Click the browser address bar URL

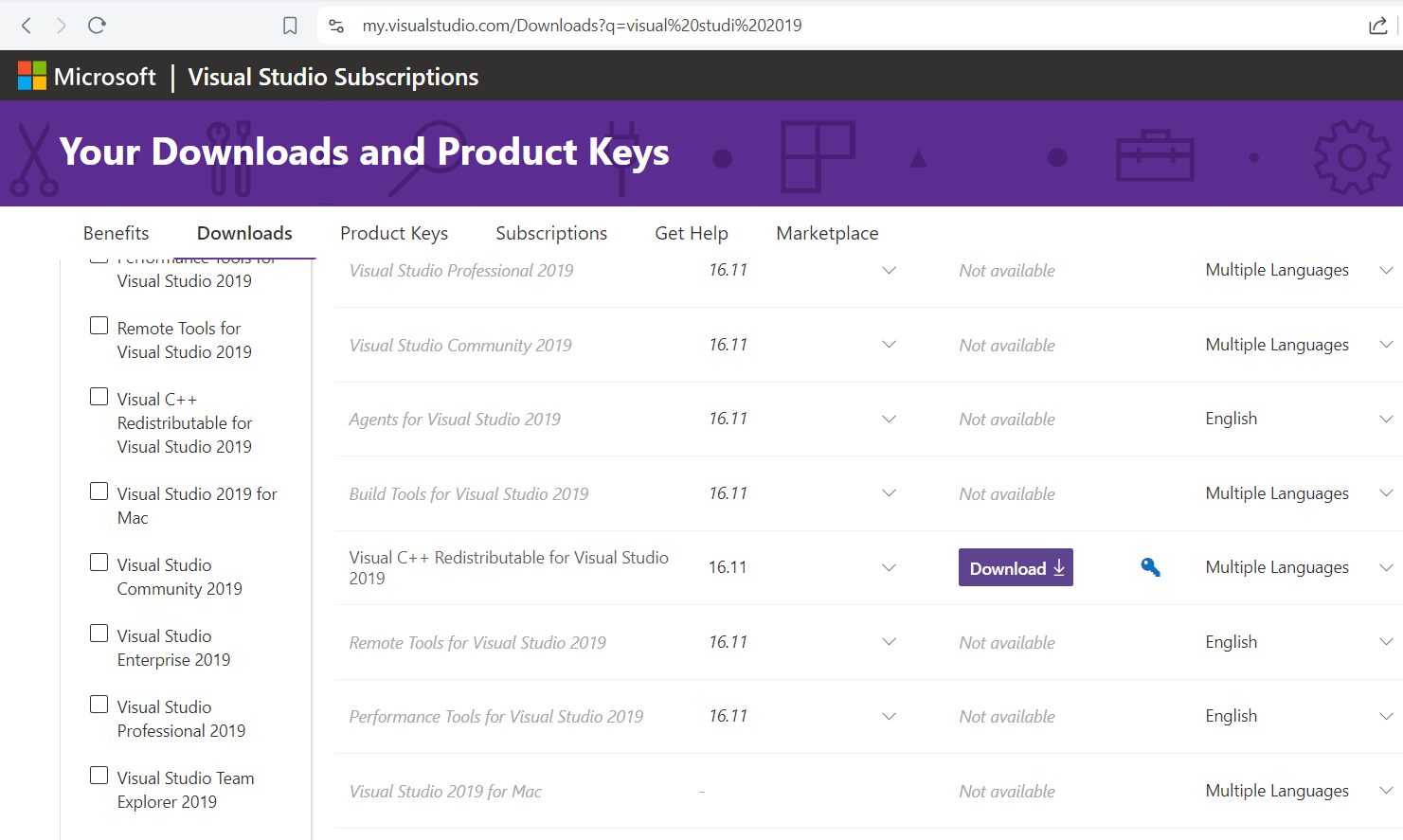point(582,26)
